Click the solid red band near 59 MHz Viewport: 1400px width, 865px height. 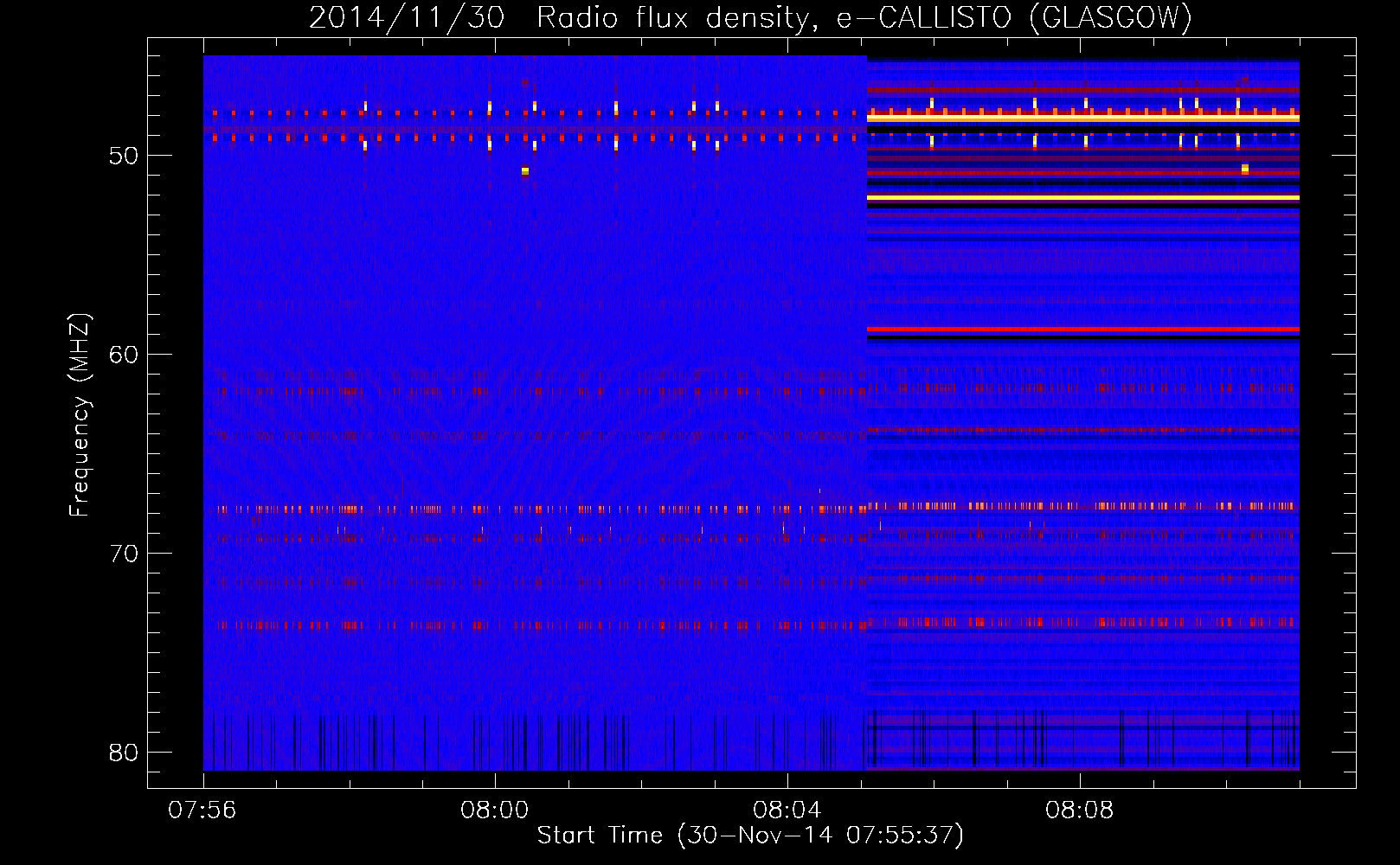1083,330
